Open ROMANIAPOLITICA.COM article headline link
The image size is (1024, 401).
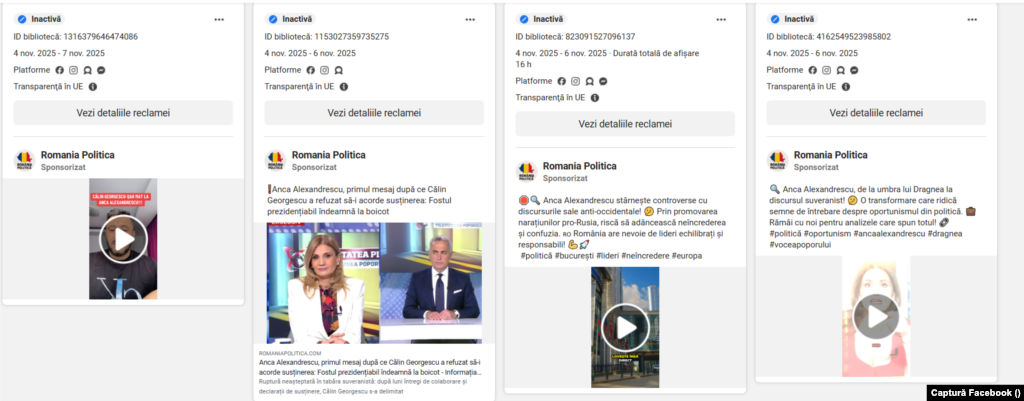point(370,367)
